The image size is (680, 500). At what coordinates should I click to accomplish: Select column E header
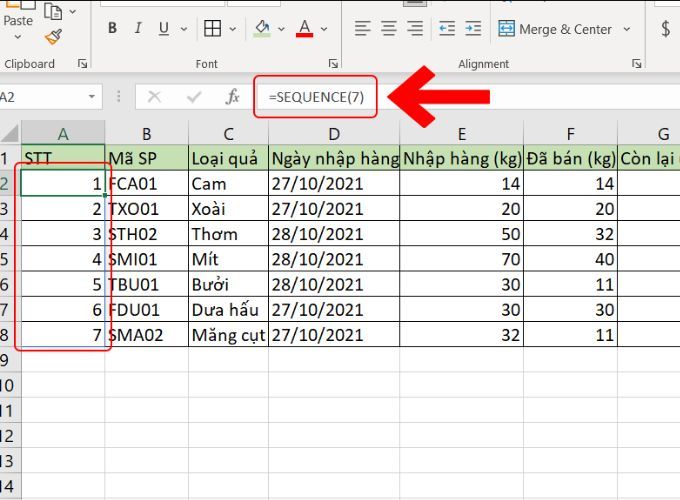tap(462, 134)
